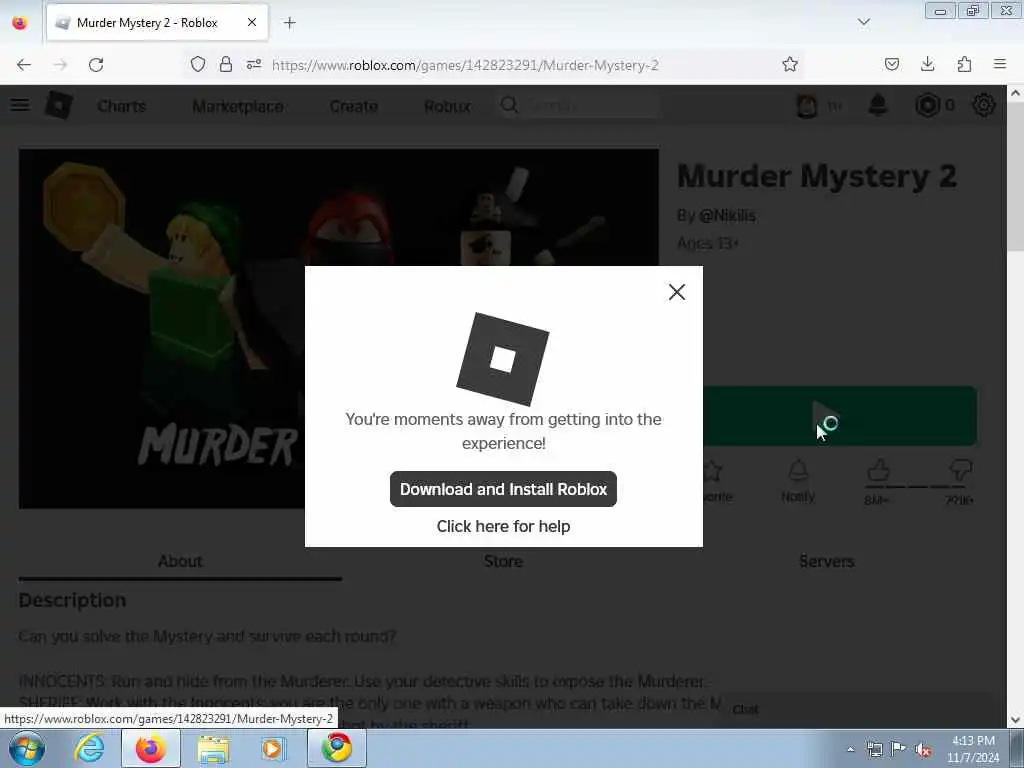Save page to Pocket
This screenshot has height=768, width=1024.
pos(891,64)
